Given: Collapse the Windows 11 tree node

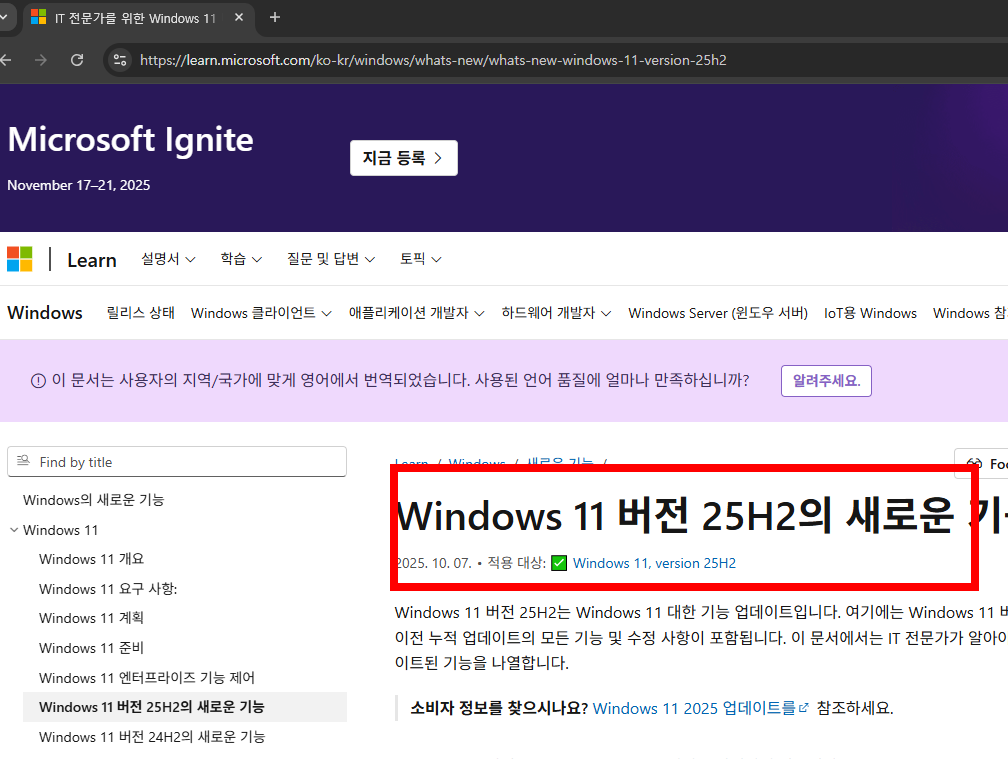Looking at the screenshot, I should coord(14,530).
